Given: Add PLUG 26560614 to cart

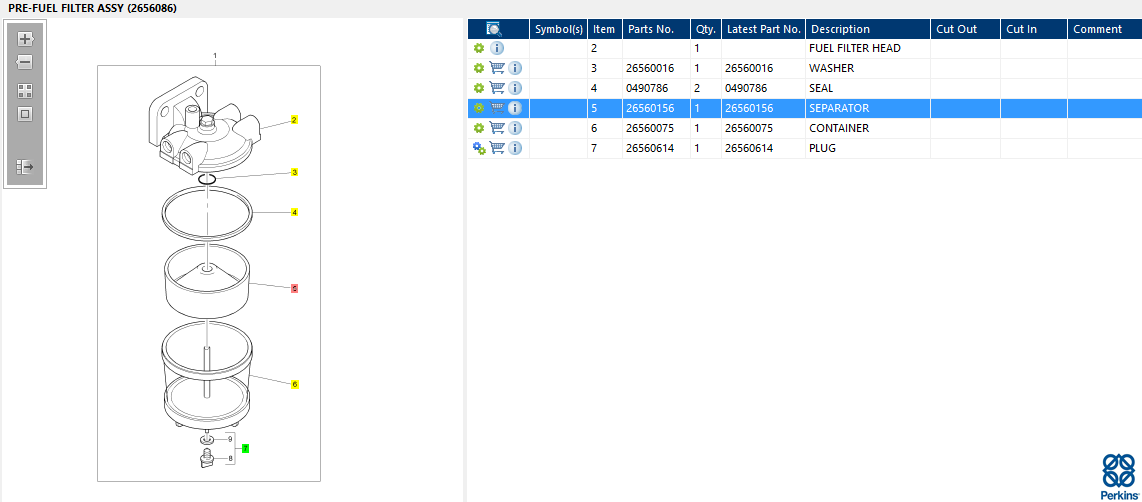Looking at the screenshot, I should click(x=497, y=148).
